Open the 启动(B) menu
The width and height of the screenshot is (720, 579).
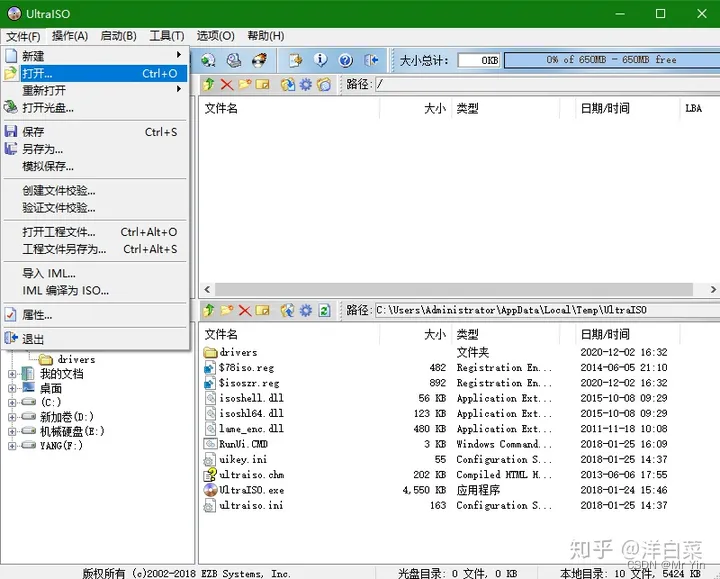118,36
